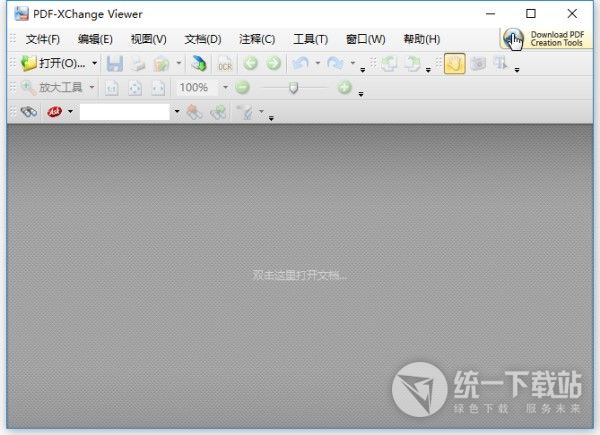Viewport: 600px width, 435px height.
Task: Open the 文档(D) menu
Action: (x=203, y=39)
